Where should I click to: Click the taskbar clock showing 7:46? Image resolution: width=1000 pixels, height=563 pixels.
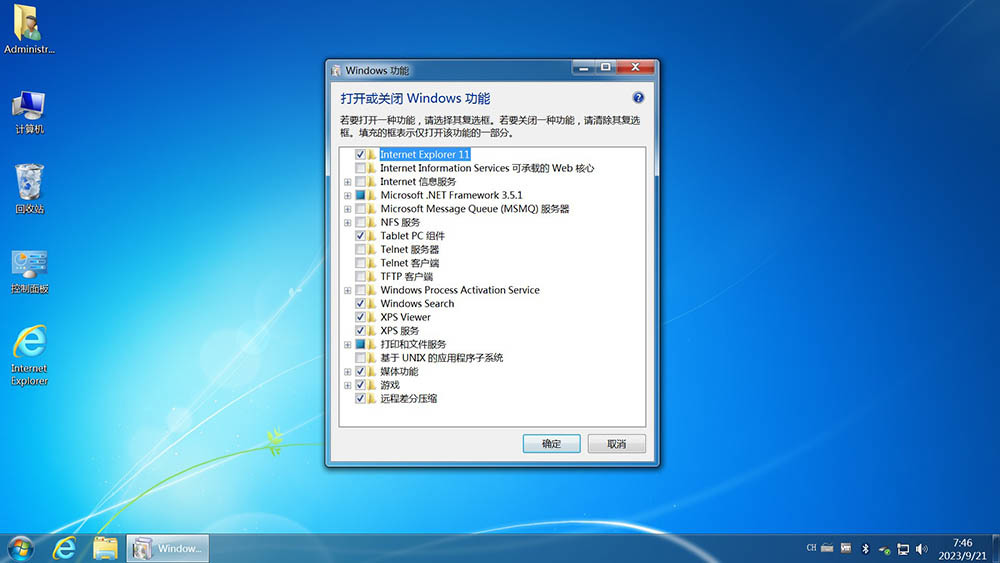tap(962, 548)
